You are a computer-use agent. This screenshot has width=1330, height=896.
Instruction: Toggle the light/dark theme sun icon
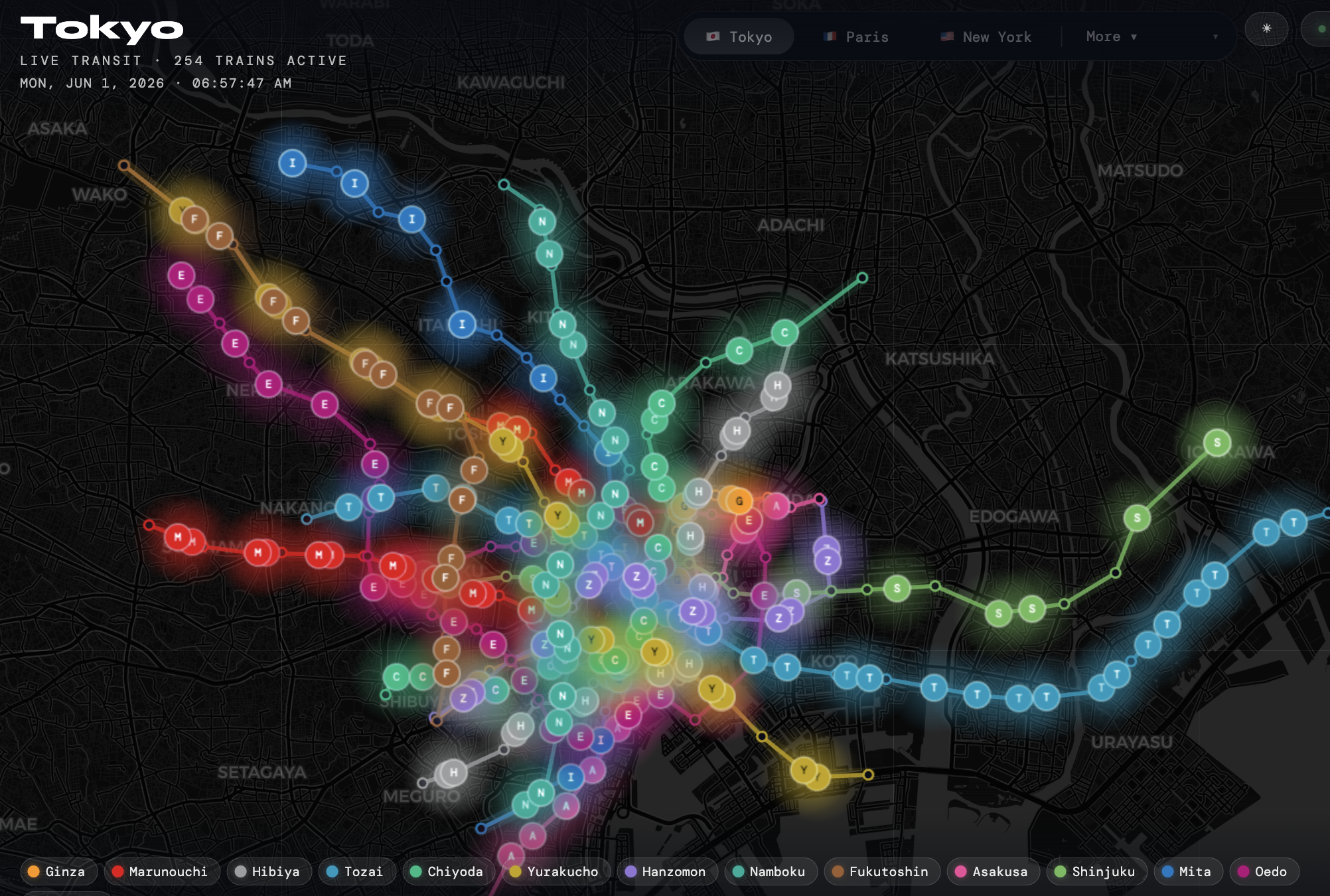(x=1266, y=29)
